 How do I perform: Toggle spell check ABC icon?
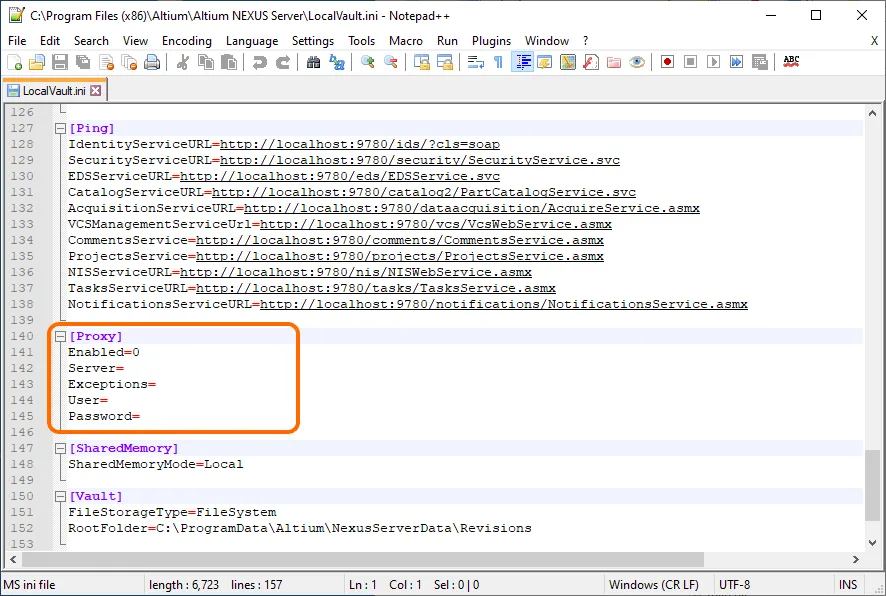791,62
